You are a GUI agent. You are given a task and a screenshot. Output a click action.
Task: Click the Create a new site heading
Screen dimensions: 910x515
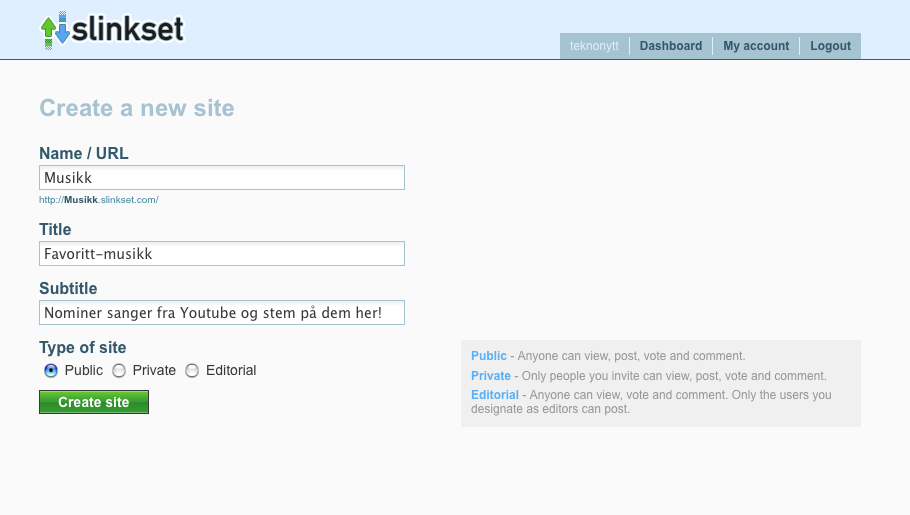point(137,108)
